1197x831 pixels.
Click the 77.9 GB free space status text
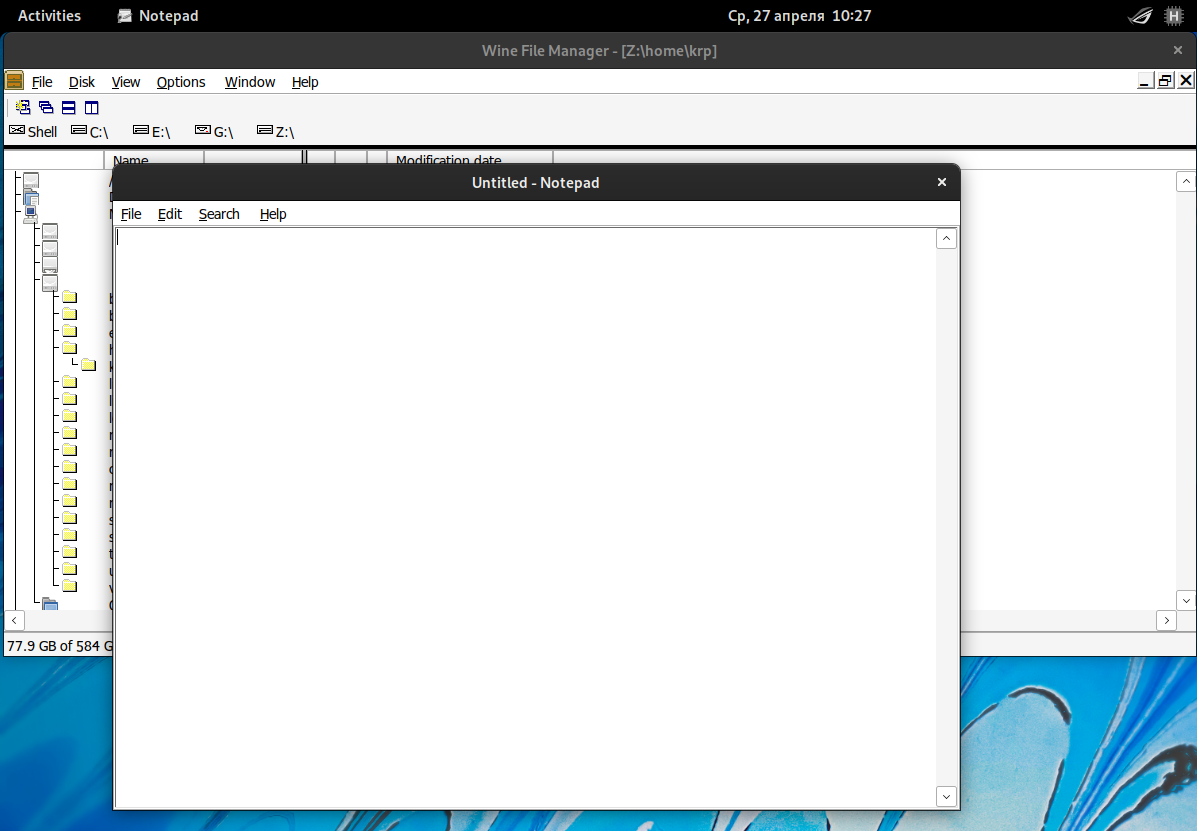click(60, 646)
